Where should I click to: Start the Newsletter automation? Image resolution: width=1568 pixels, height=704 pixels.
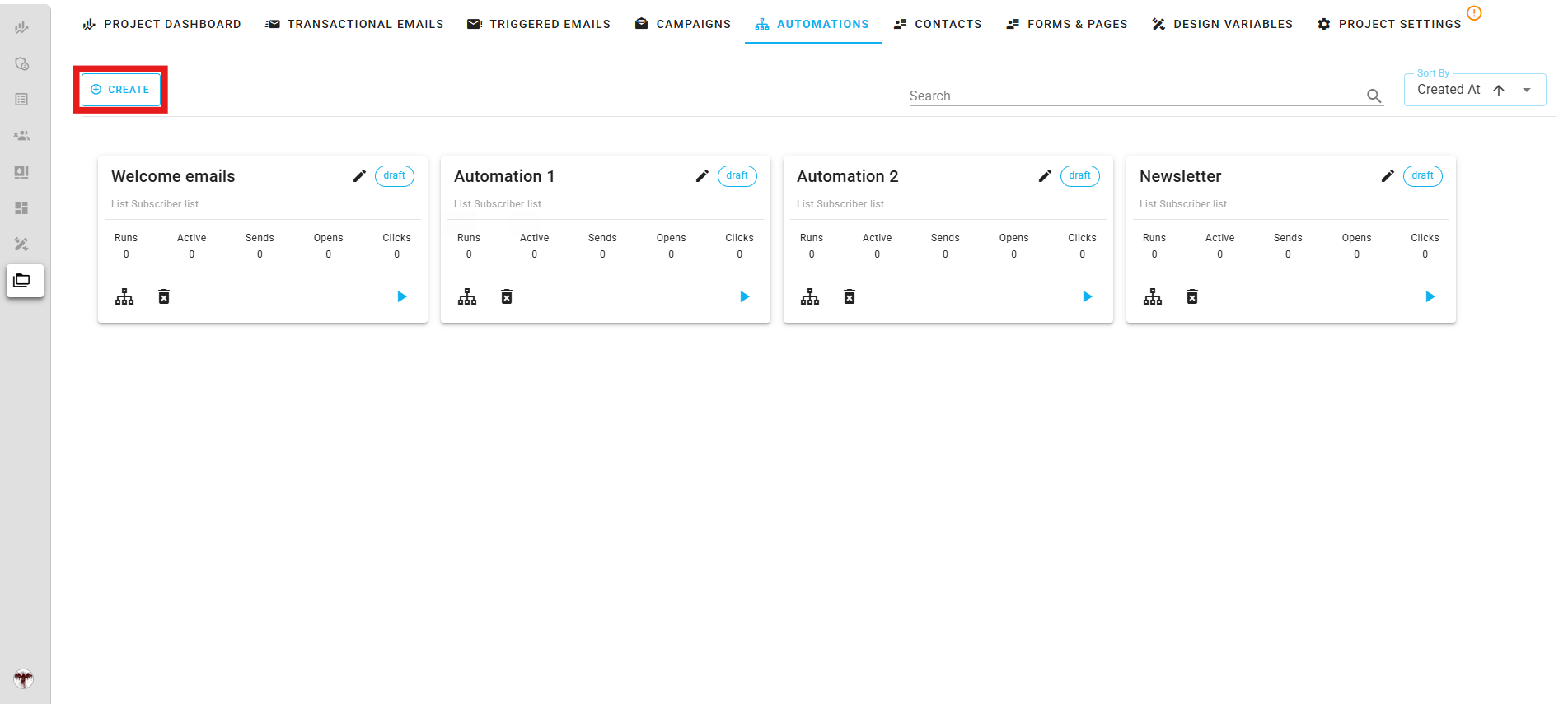(1430, 296)
